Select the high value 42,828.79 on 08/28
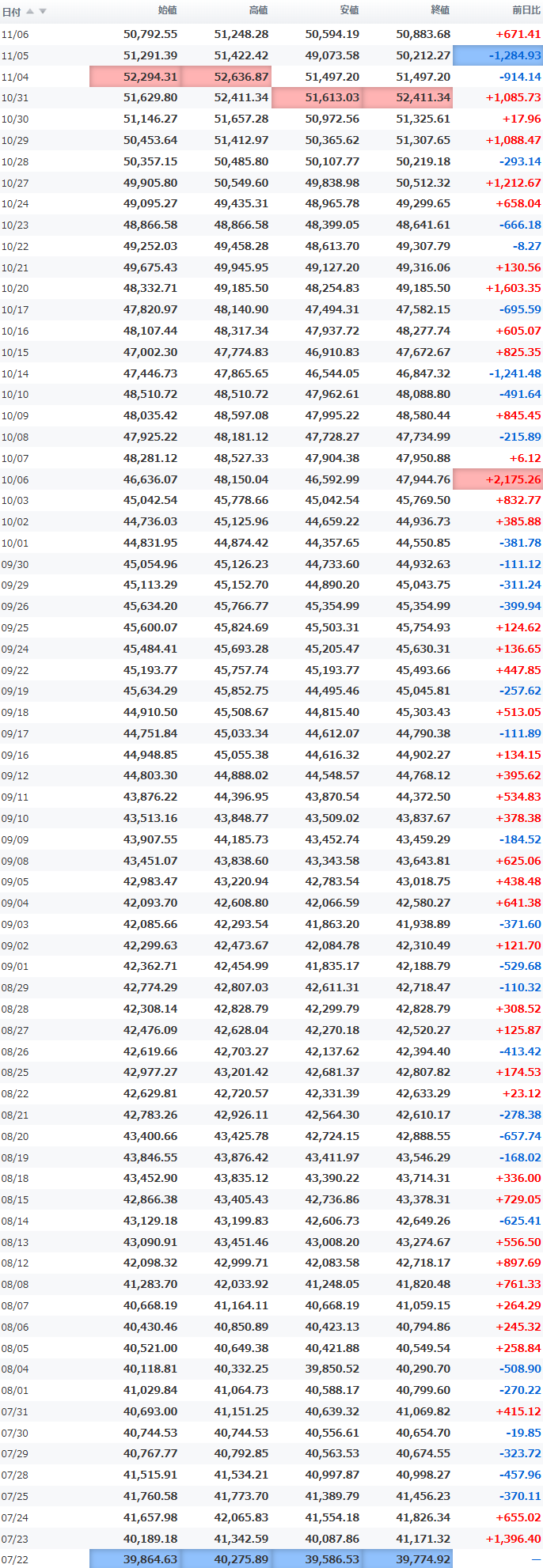 241,1009
